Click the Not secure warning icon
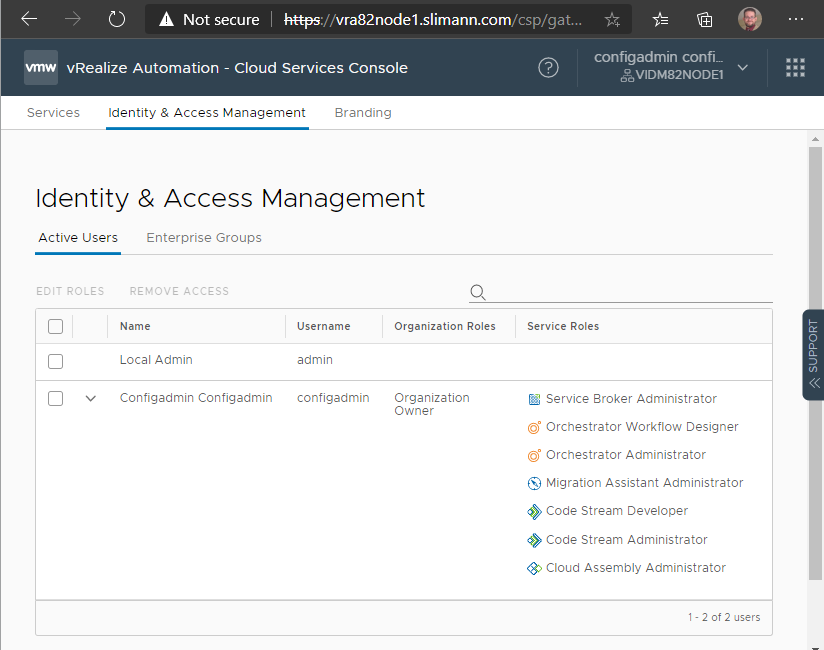The width and height of the screenshot is (824, 650). click(166, 19)
